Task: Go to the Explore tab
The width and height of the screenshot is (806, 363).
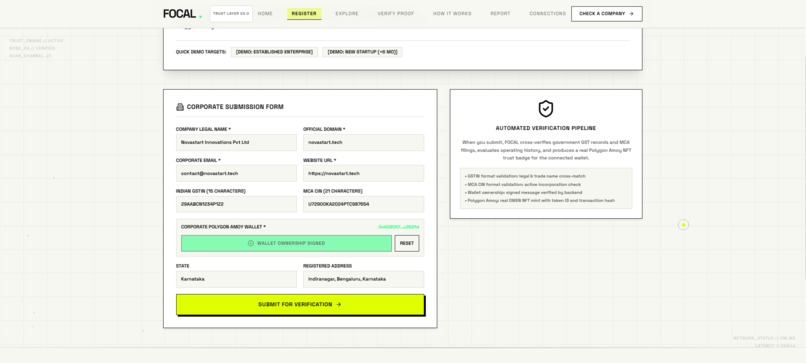Action: point(347,14)
